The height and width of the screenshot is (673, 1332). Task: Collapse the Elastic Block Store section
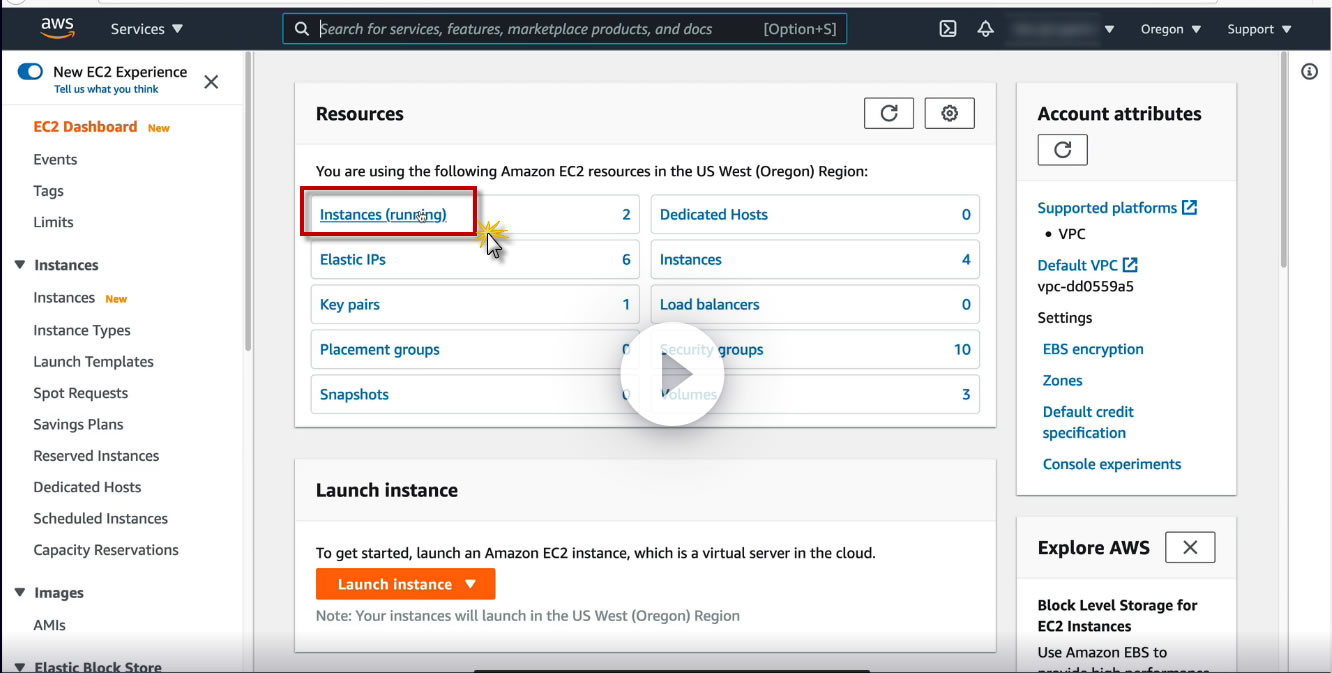[x=20, y=666]
